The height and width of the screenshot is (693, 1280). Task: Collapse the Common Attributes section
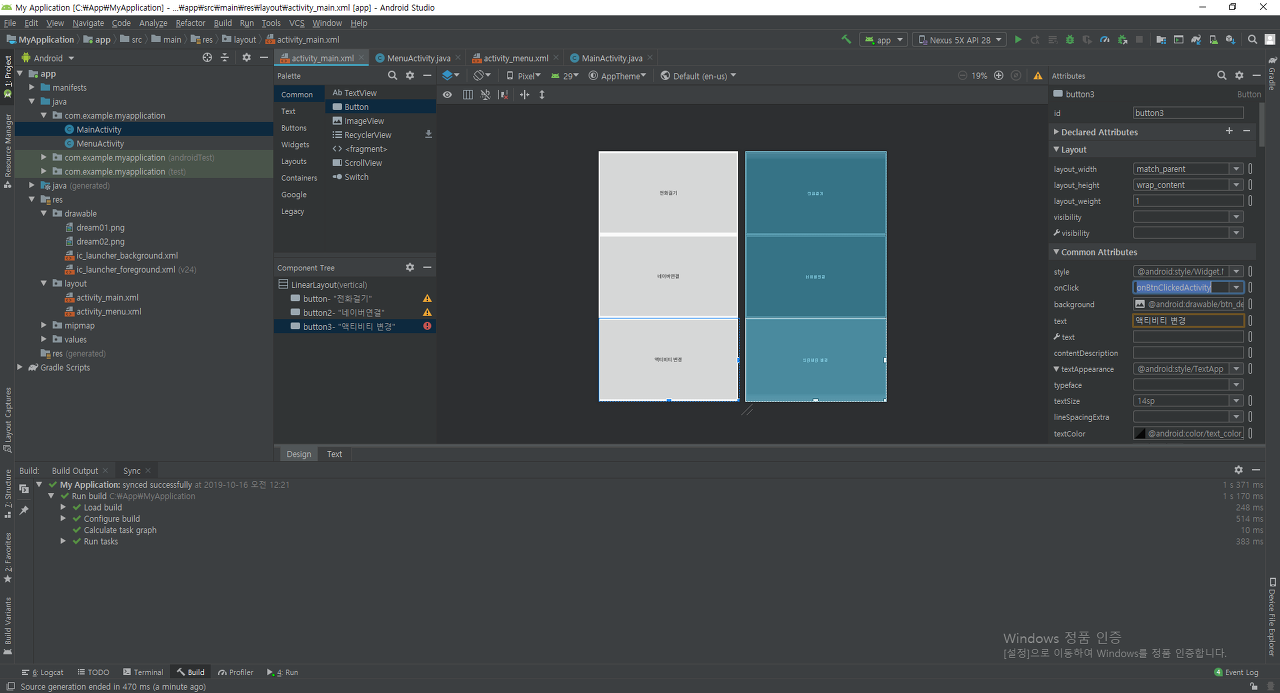pos(1056,252)
